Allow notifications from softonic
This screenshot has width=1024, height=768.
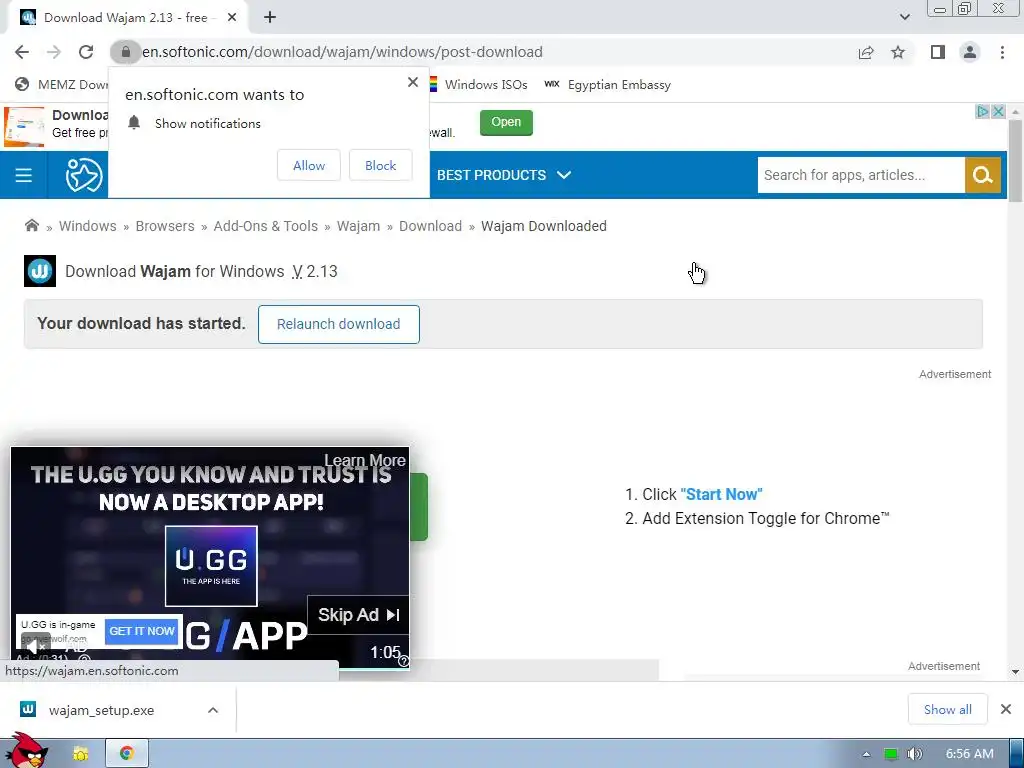click(309, 165)
